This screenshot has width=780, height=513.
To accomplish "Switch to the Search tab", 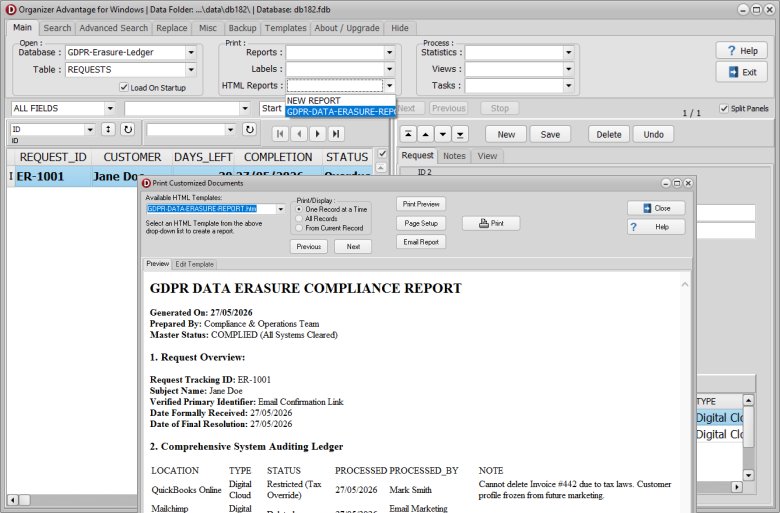I will point(57,28).
